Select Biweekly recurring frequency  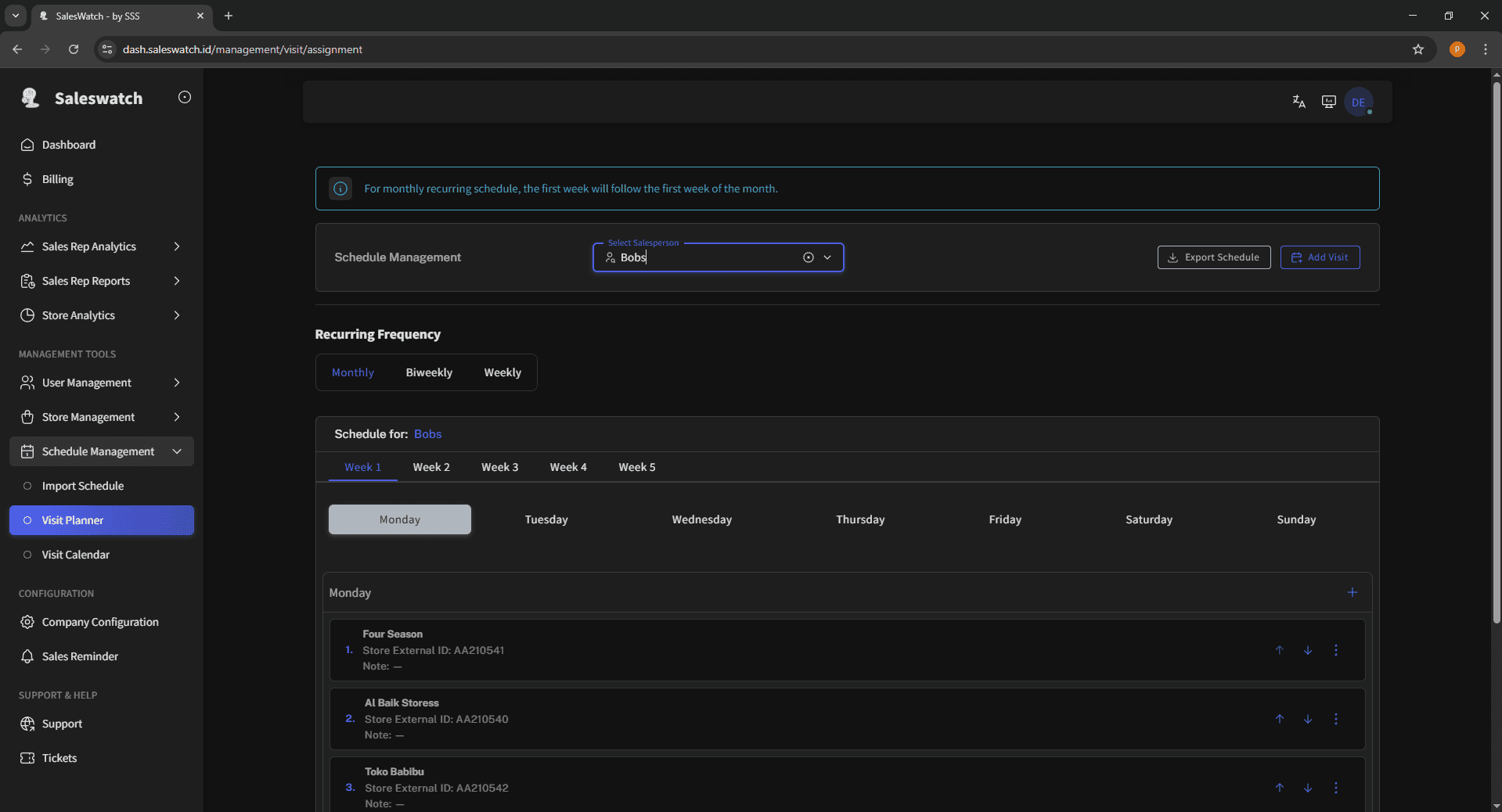[429, 372]
